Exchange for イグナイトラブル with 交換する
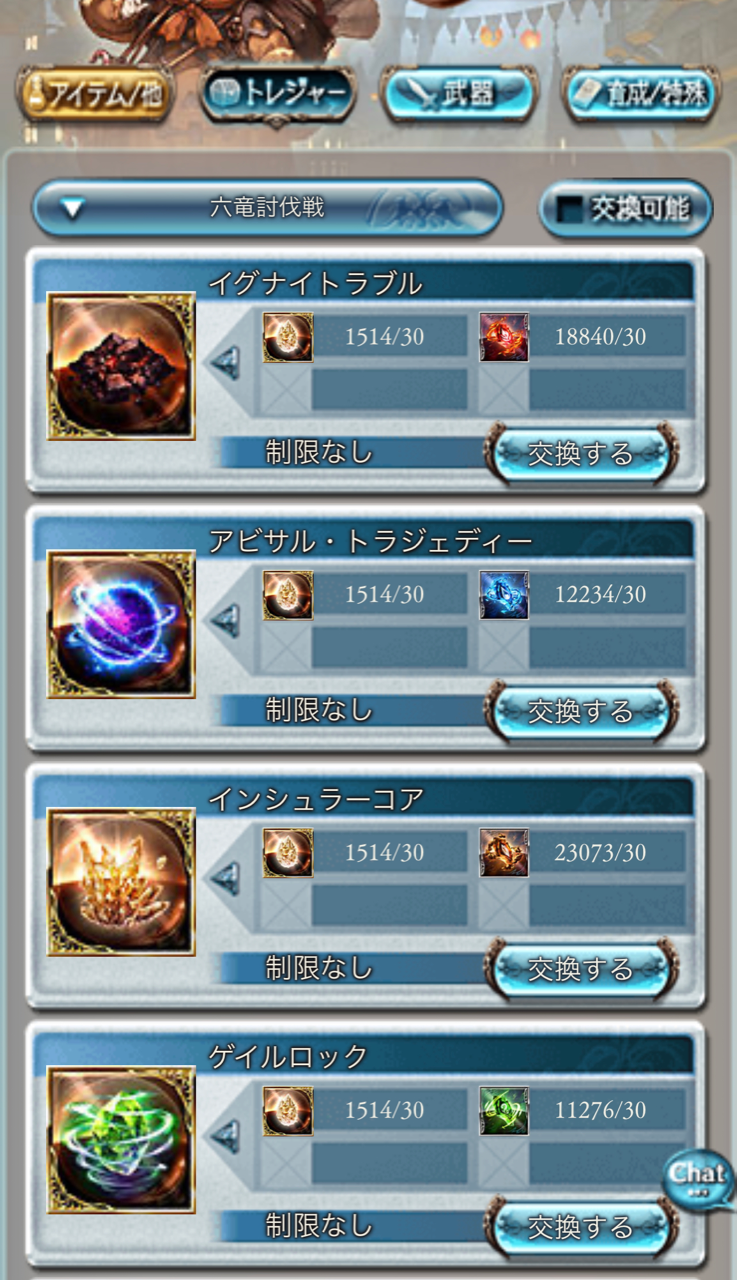 [581, 454]
